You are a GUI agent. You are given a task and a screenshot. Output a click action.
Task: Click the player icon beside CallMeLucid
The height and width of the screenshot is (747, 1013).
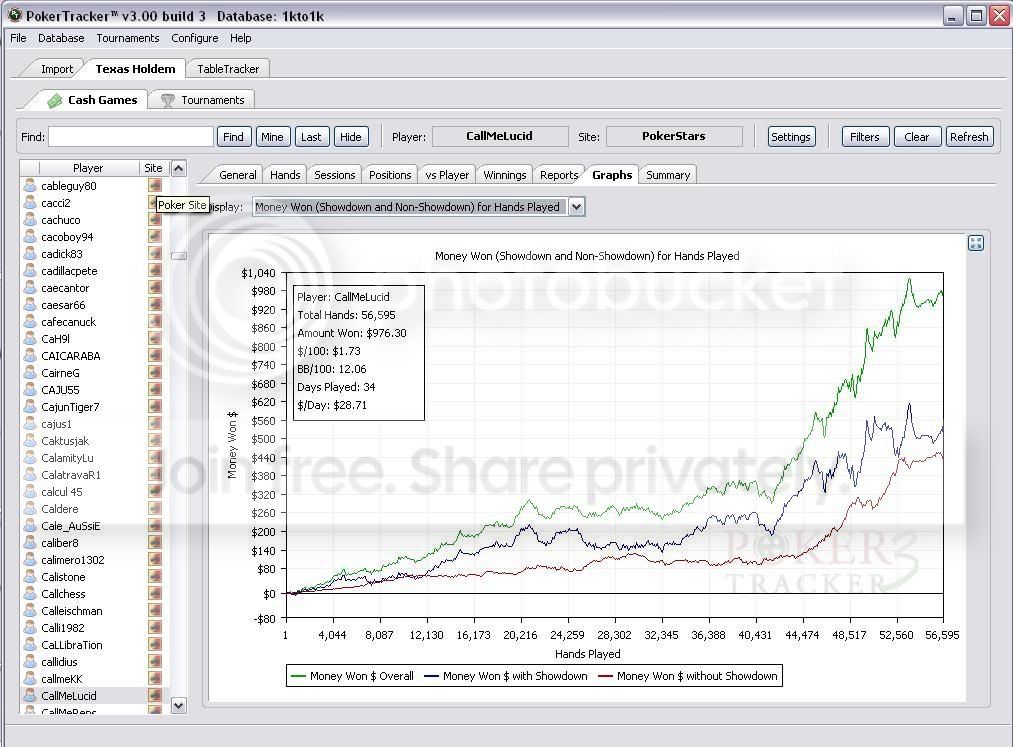(x=30, y=695)
